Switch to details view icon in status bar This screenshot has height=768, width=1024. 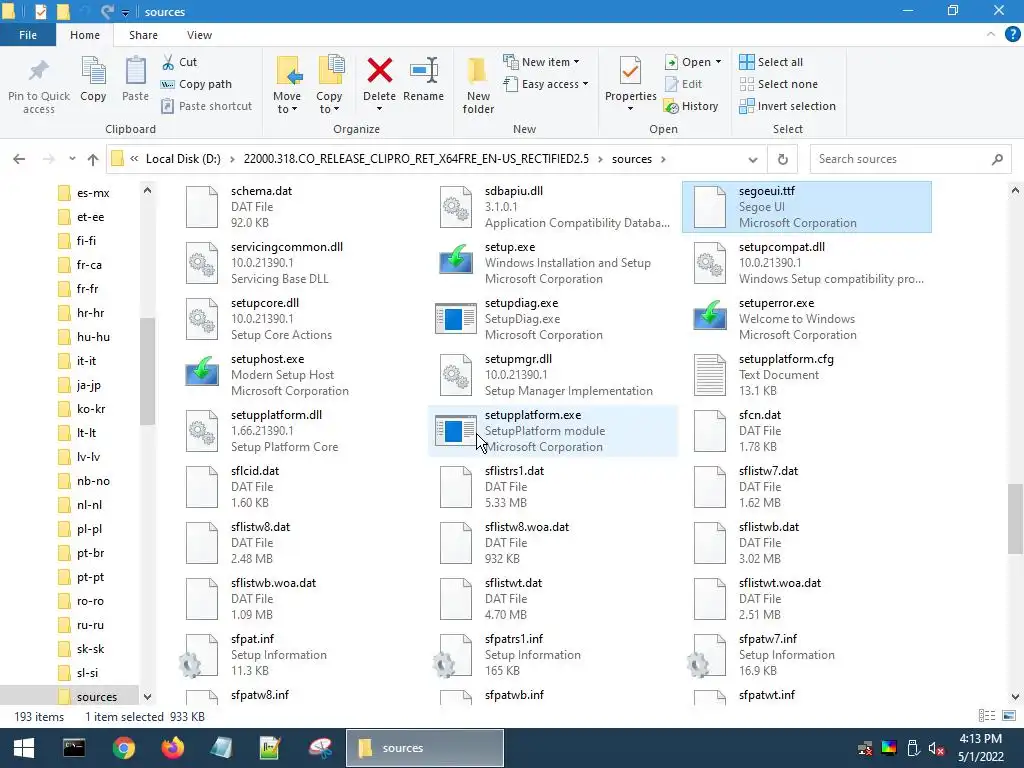987,716
